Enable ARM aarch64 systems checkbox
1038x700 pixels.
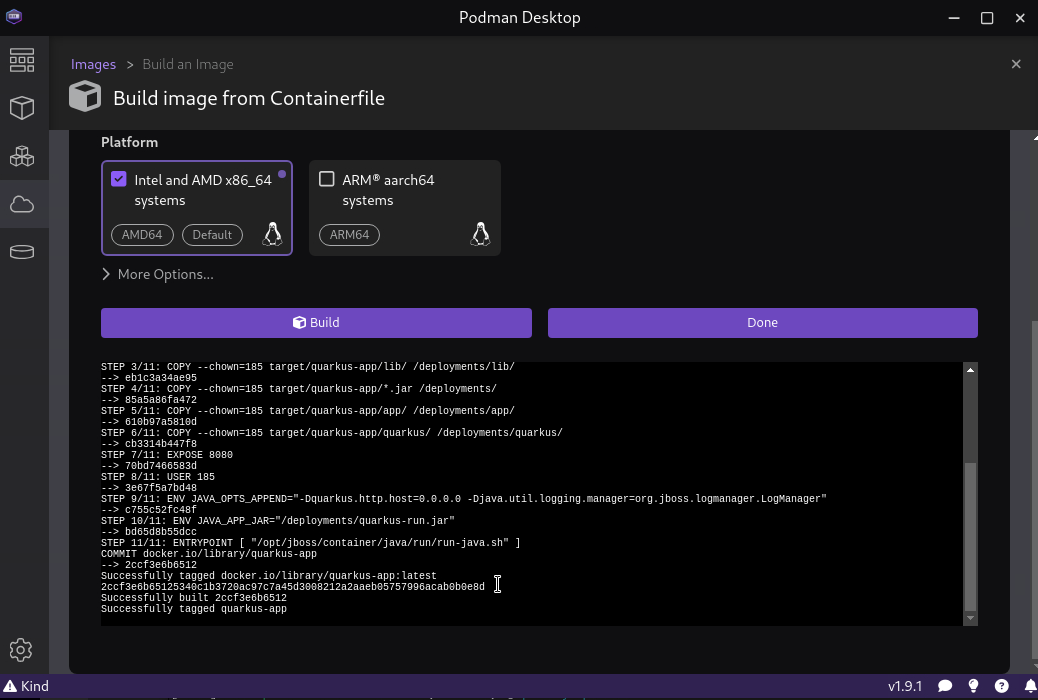[x=326, y=179]
